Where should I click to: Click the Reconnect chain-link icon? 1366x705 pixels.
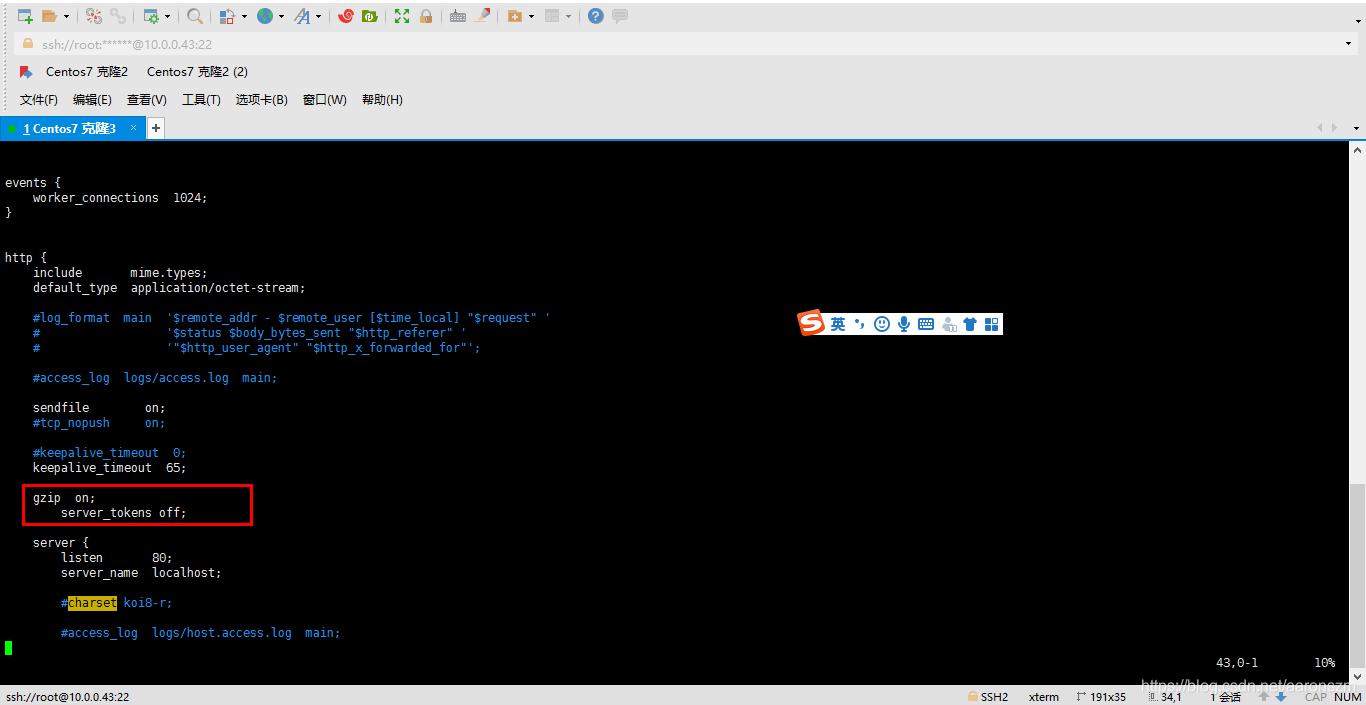(x=118, y=16)
